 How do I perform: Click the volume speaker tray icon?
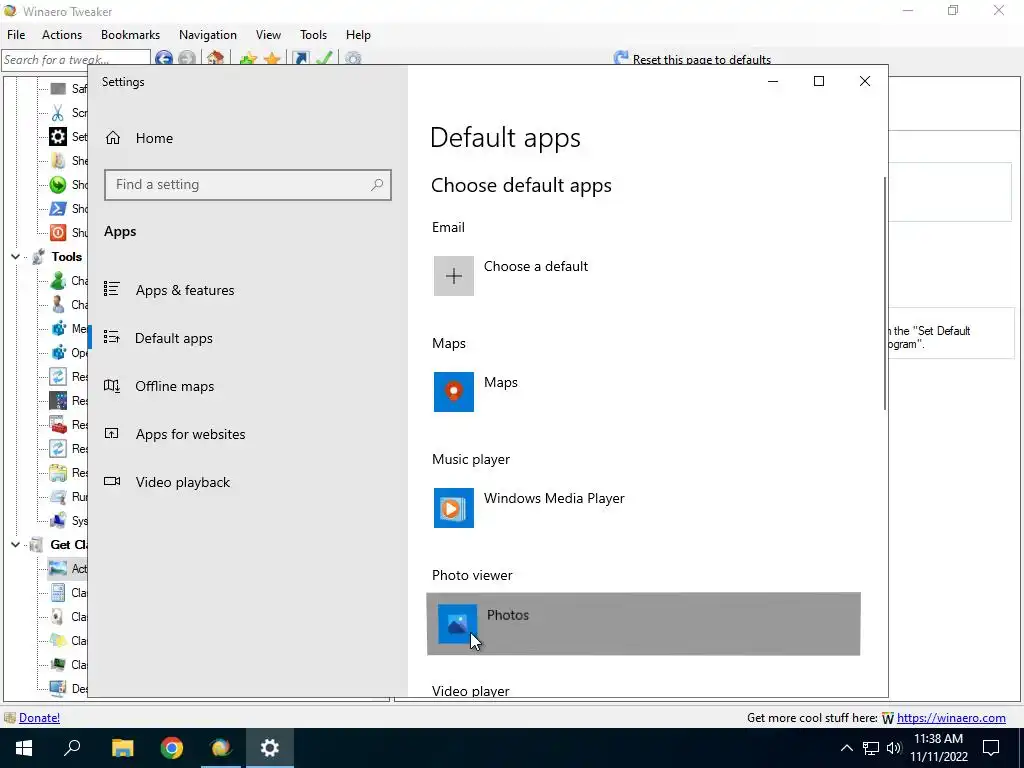point(894,748)
